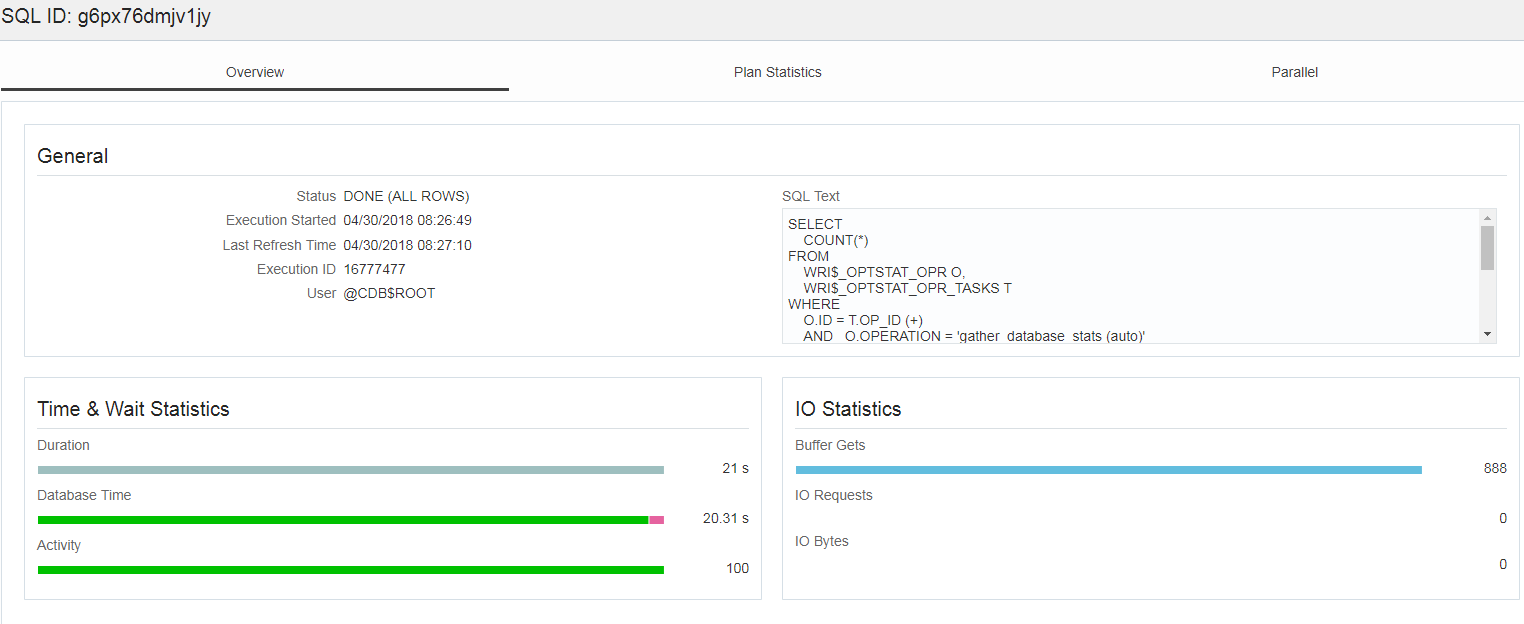
Task: Click the IO Requests label
Action: (834, 495)
